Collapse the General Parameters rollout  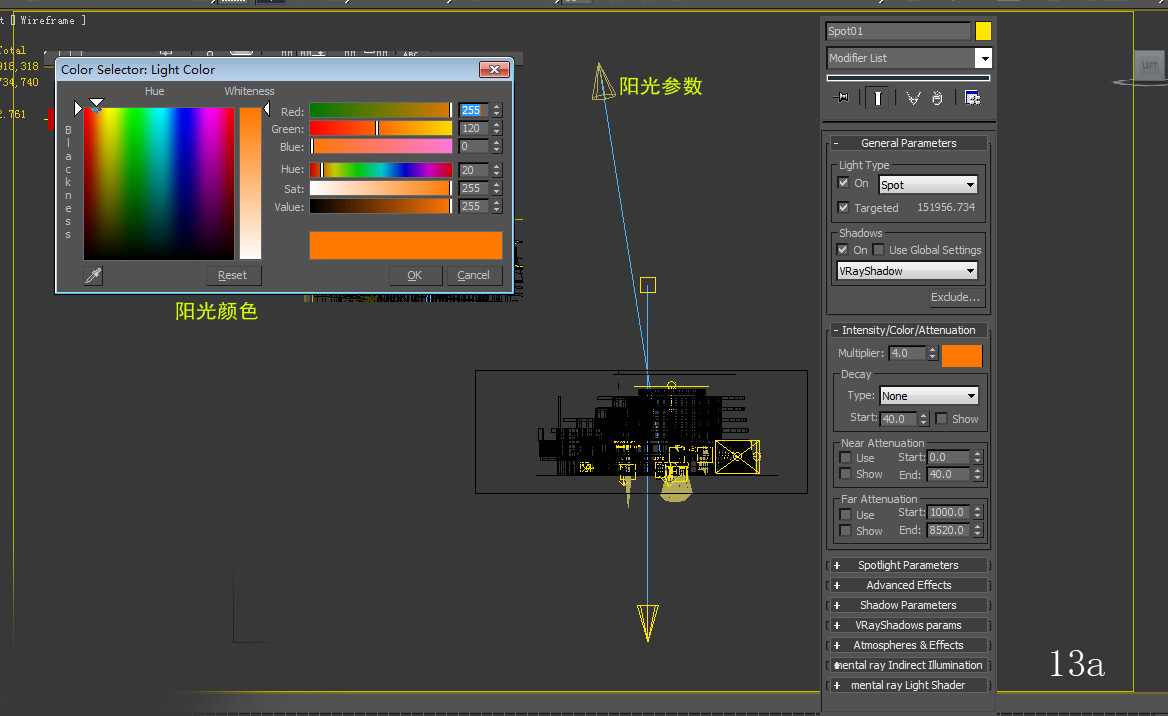point(909,143)
